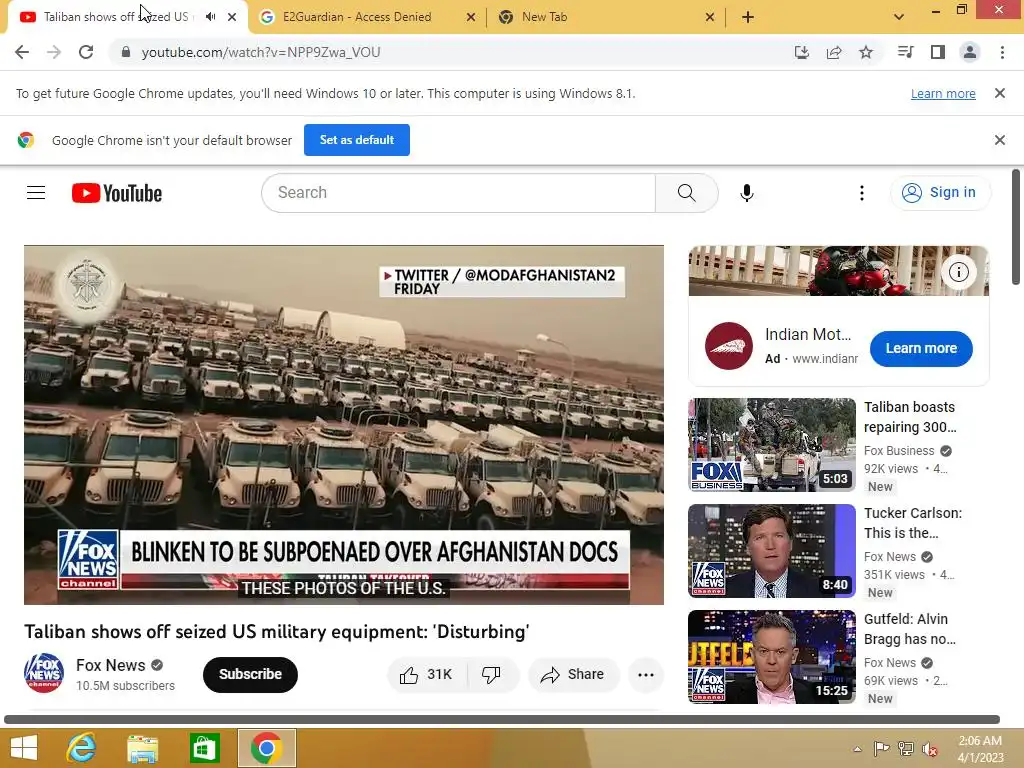This screenshot has height=768, width=1024.
Task: Open the tab search dropdown arrow
Action: pyautogui.click(x=899, y=17)
